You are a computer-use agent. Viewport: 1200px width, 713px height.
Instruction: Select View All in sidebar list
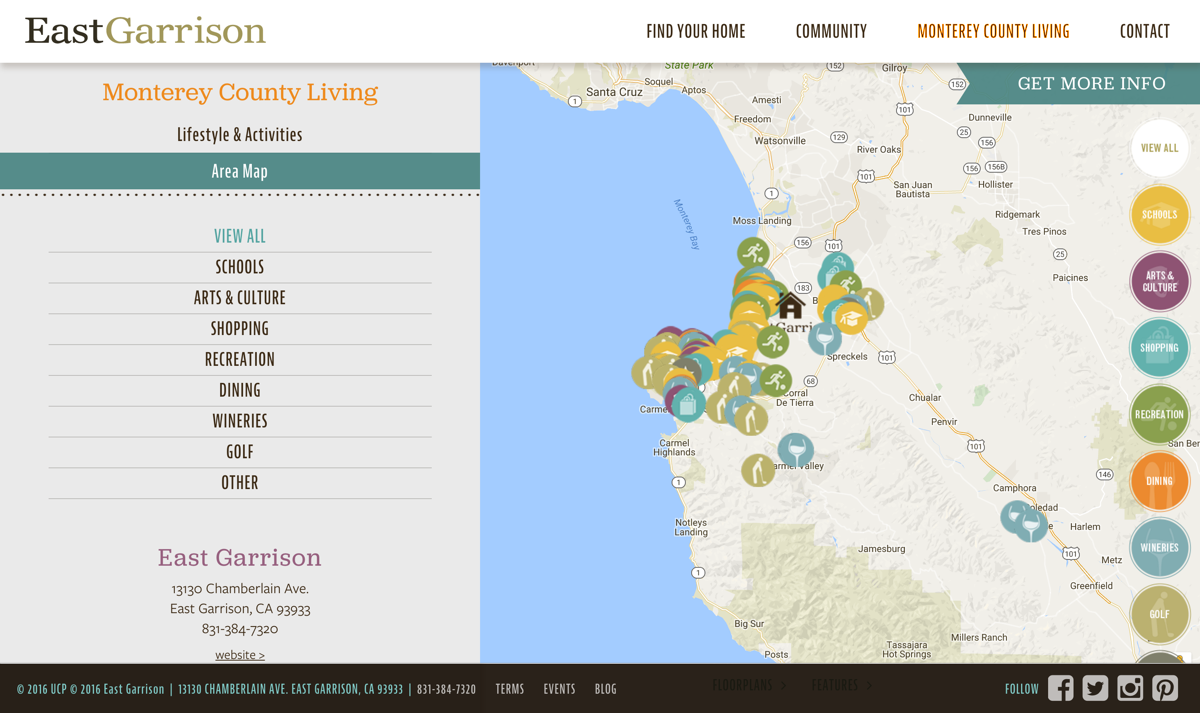coord(240,236)
